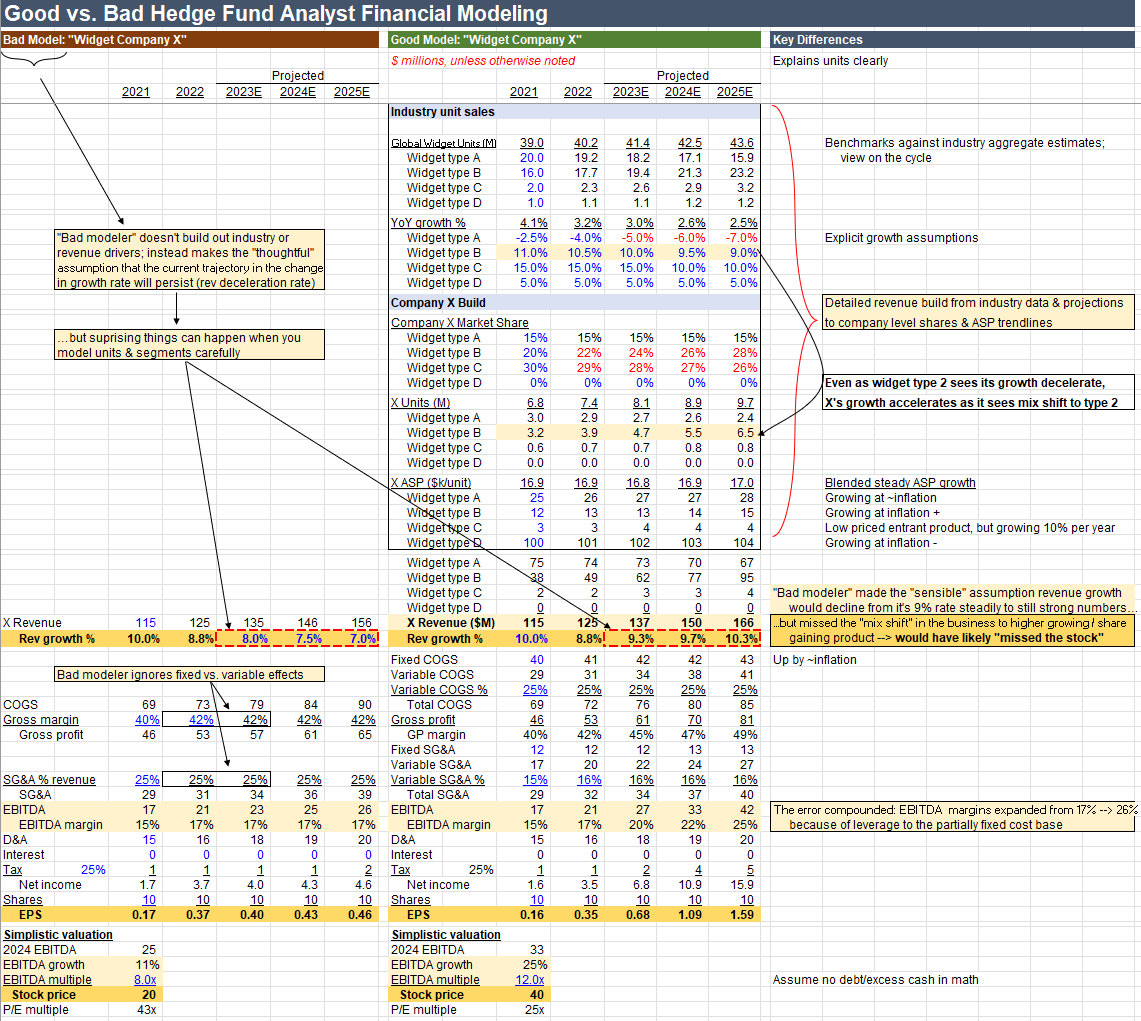Image resolution: width=1141 pixels, height=1021 pixels.
Task: Click the 43x P/E multiple cell
Action: pyautogui.click(x=147, y=1009)
